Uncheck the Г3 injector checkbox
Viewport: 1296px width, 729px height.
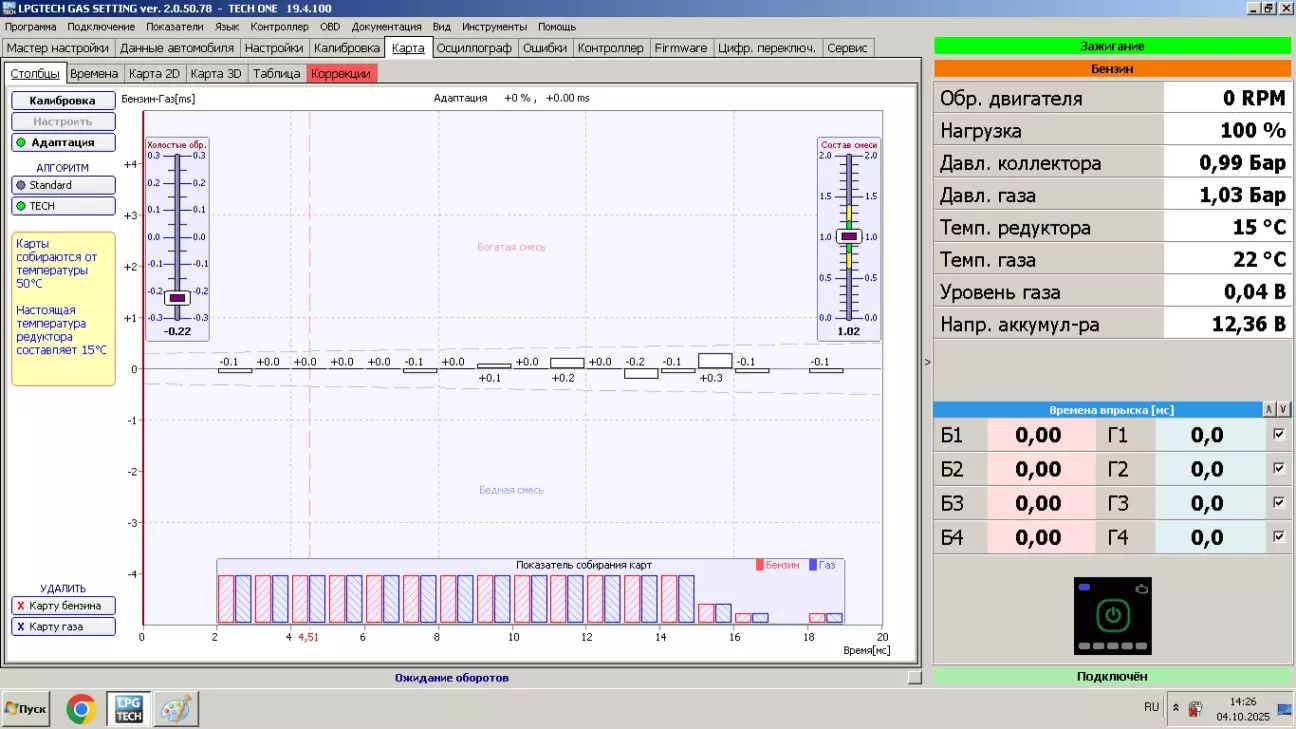tap(1278, 503)
